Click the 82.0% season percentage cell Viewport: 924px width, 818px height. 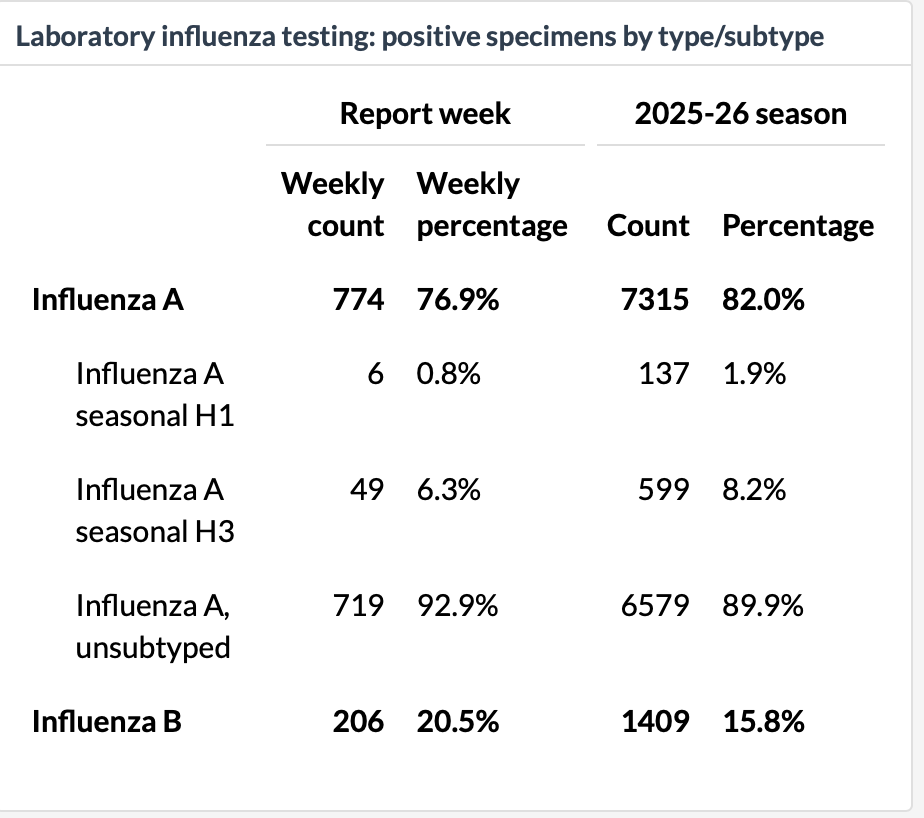763,299
